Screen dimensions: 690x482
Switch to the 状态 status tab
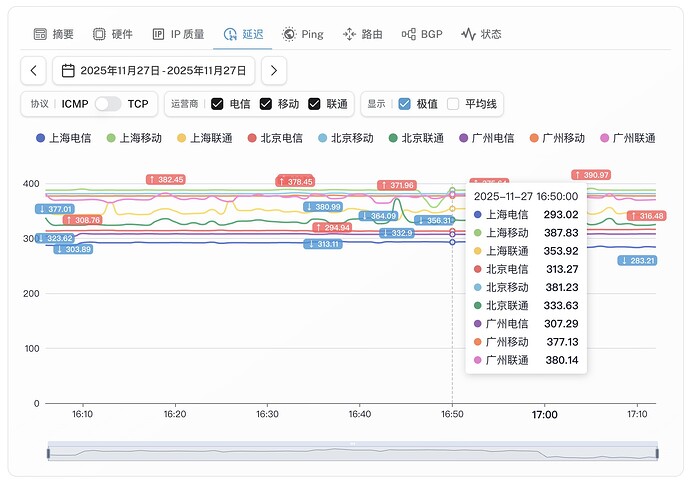481,34
